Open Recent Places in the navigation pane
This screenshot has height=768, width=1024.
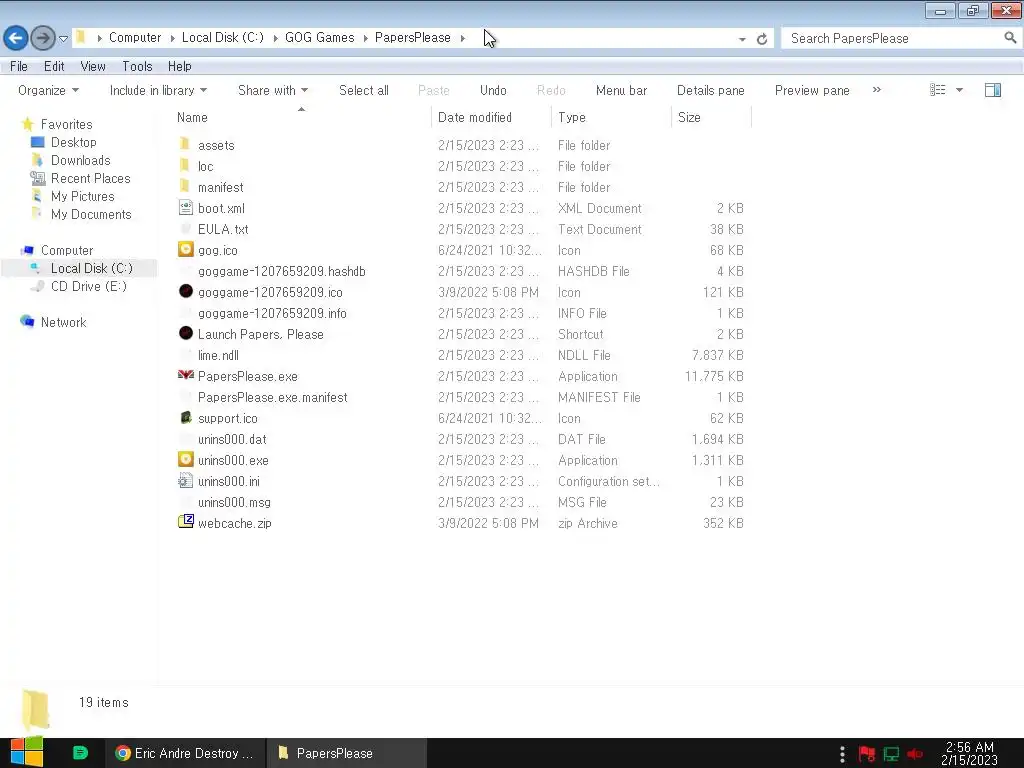pos(90,178)
